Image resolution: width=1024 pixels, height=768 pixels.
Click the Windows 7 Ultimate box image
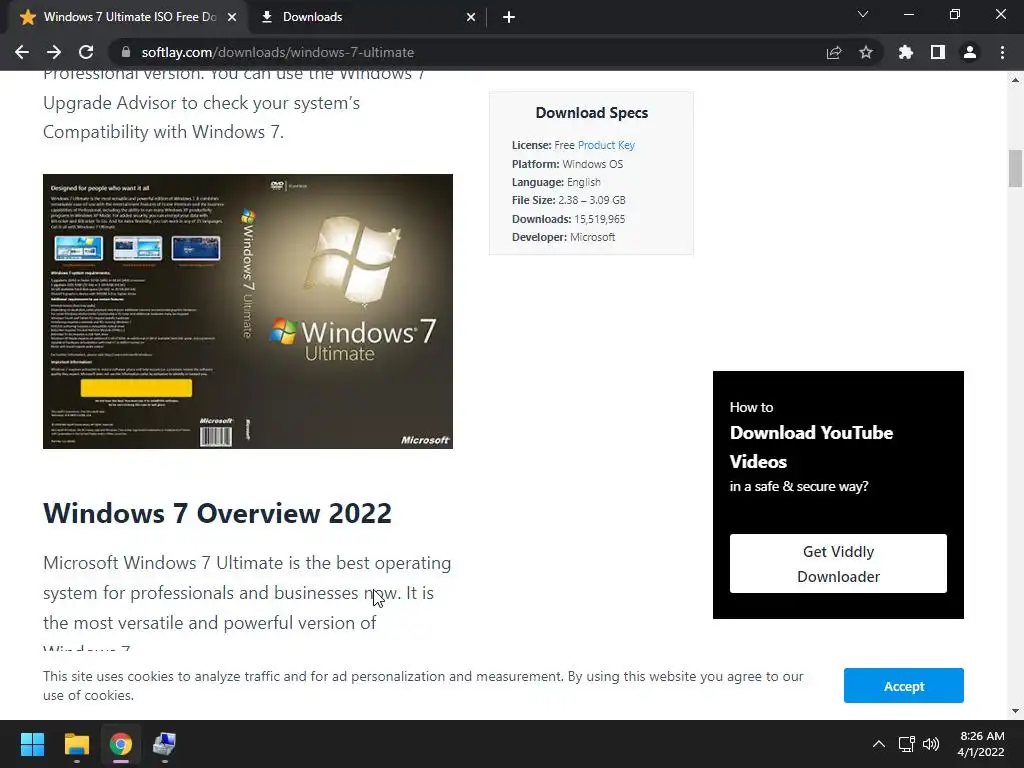pos(248,311)
